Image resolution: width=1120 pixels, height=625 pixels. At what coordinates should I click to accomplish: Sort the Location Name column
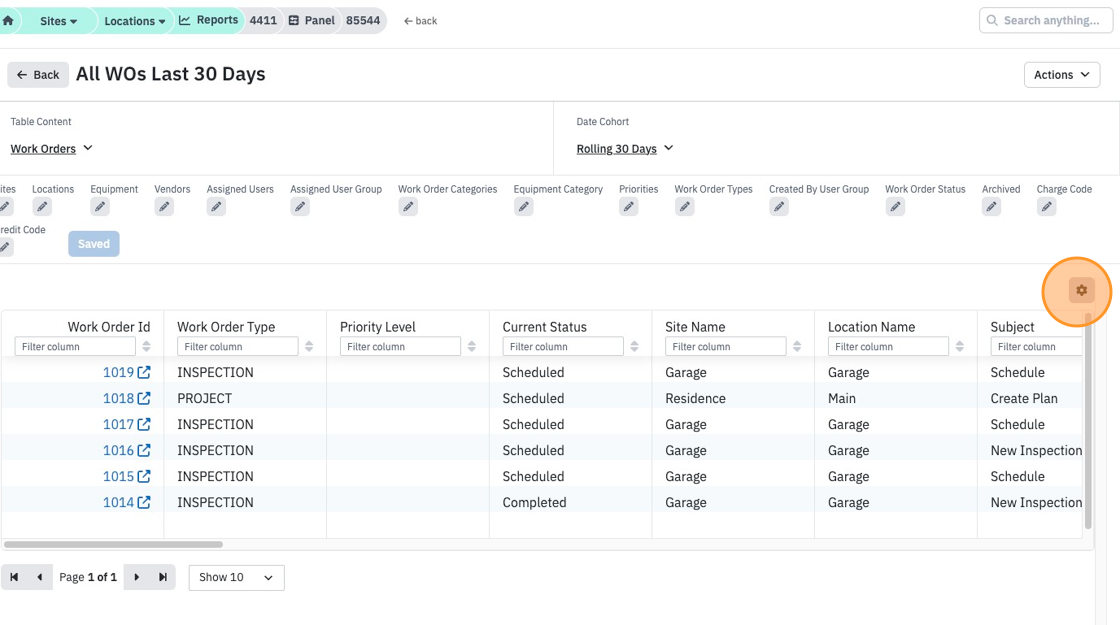point(960,346)
